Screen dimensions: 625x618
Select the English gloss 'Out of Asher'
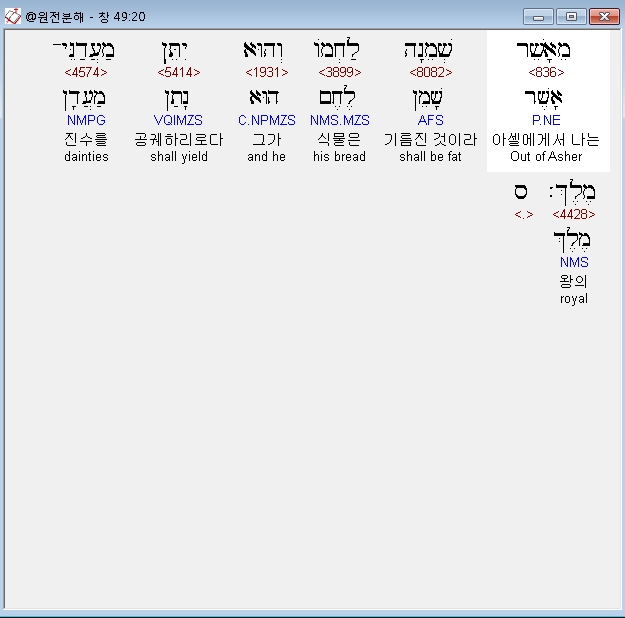[x=546, y=157]
